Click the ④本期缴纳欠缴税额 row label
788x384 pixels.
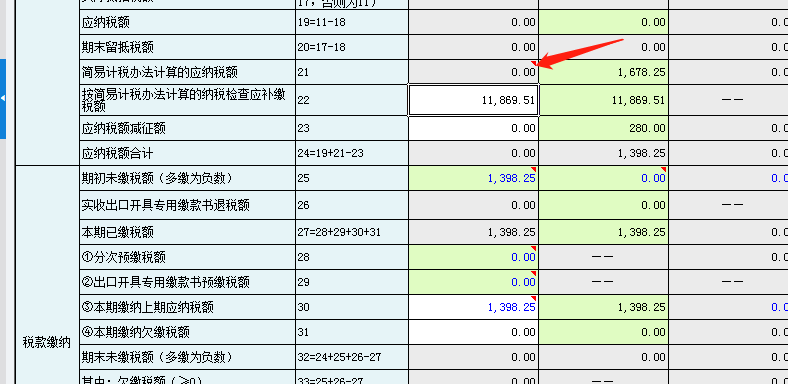(135, 332)
